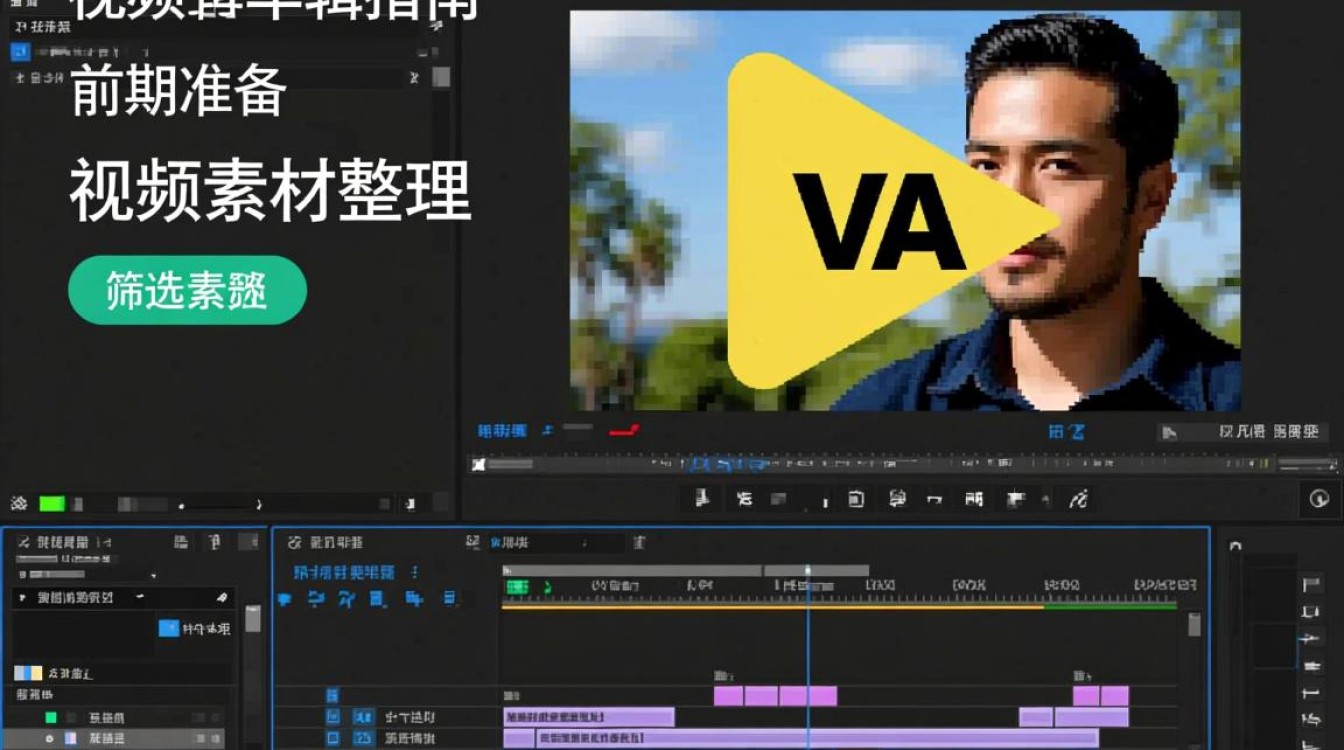Click the wrench-like icon ending the transport row
1344x750 pixels.
1078,498
